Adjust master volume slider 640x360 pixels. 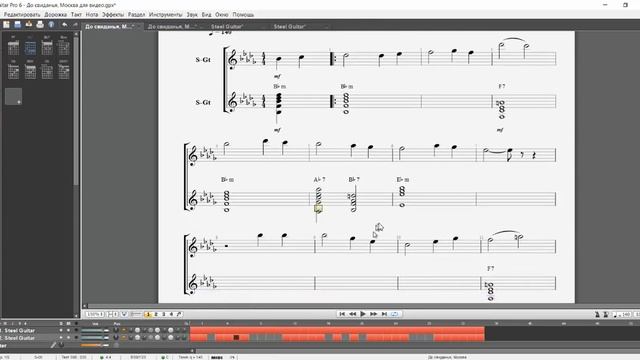(95, 345)
